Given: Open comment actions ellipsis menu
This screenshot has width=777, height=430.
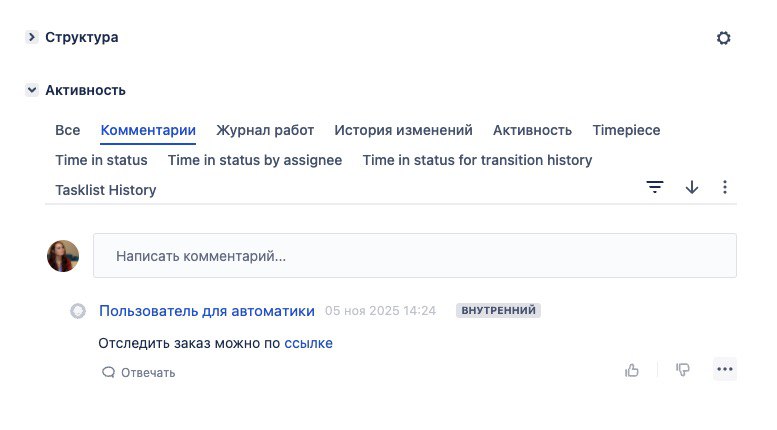Looking at the screenshot, I should tap(725, 370).
